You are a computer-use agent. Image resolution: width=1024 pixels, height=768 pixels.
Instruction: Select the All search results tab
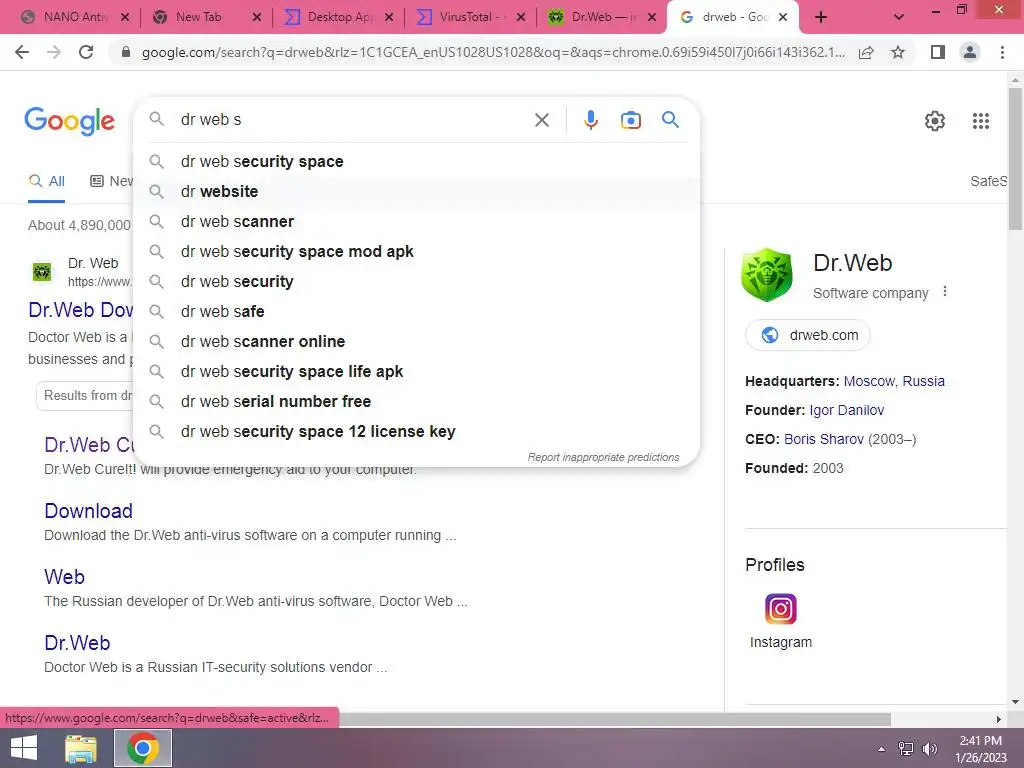46,182
